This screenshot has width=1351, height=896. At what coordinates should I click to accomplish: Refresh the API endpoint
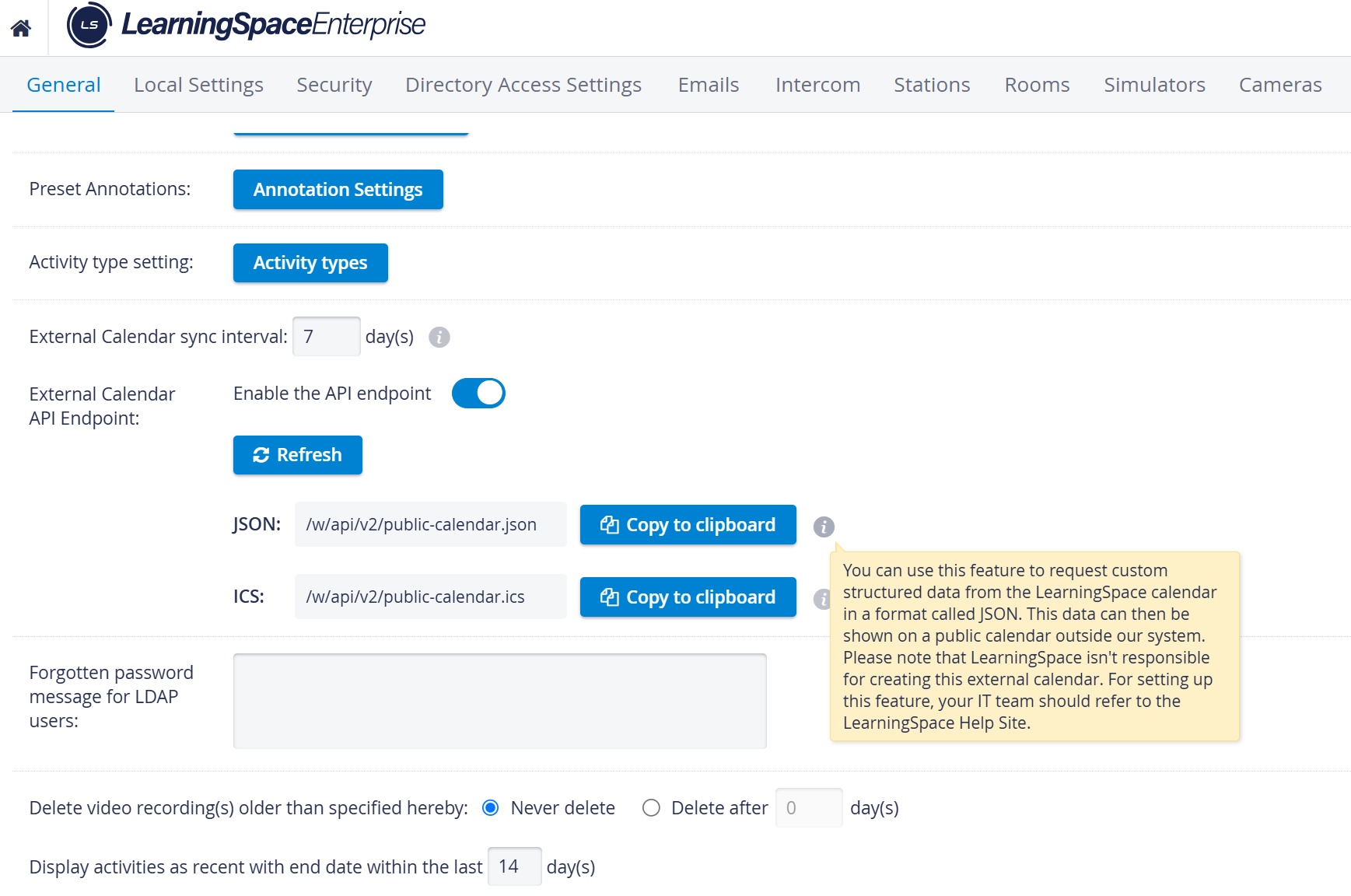[298, 455]
